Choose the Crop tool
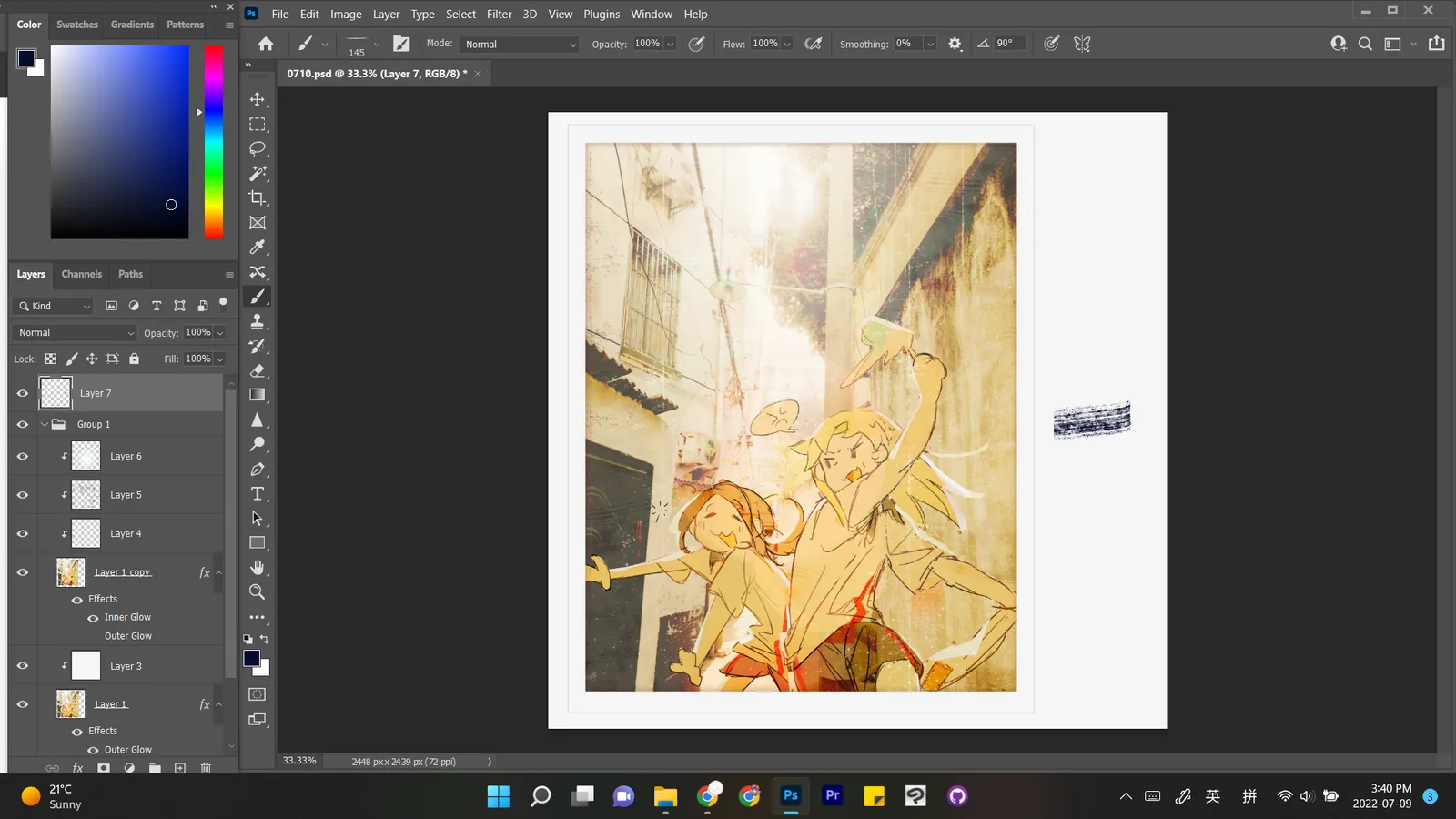The width and height of the screenshot is (1456, 819). click(258, 197)
